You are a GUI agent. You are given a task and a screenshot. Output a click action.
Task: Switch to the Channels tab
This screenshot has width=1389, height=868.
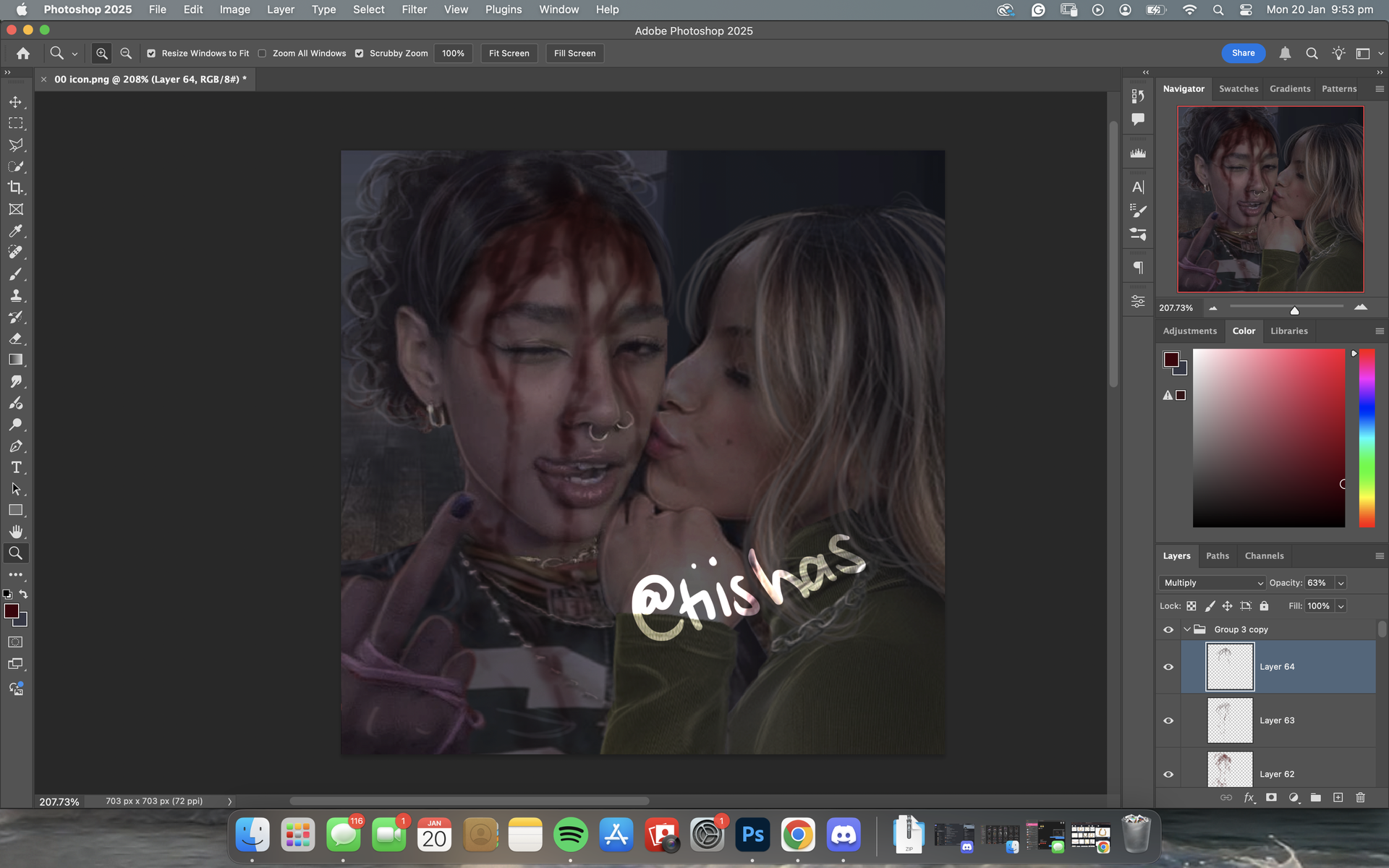click(1264, 556)
